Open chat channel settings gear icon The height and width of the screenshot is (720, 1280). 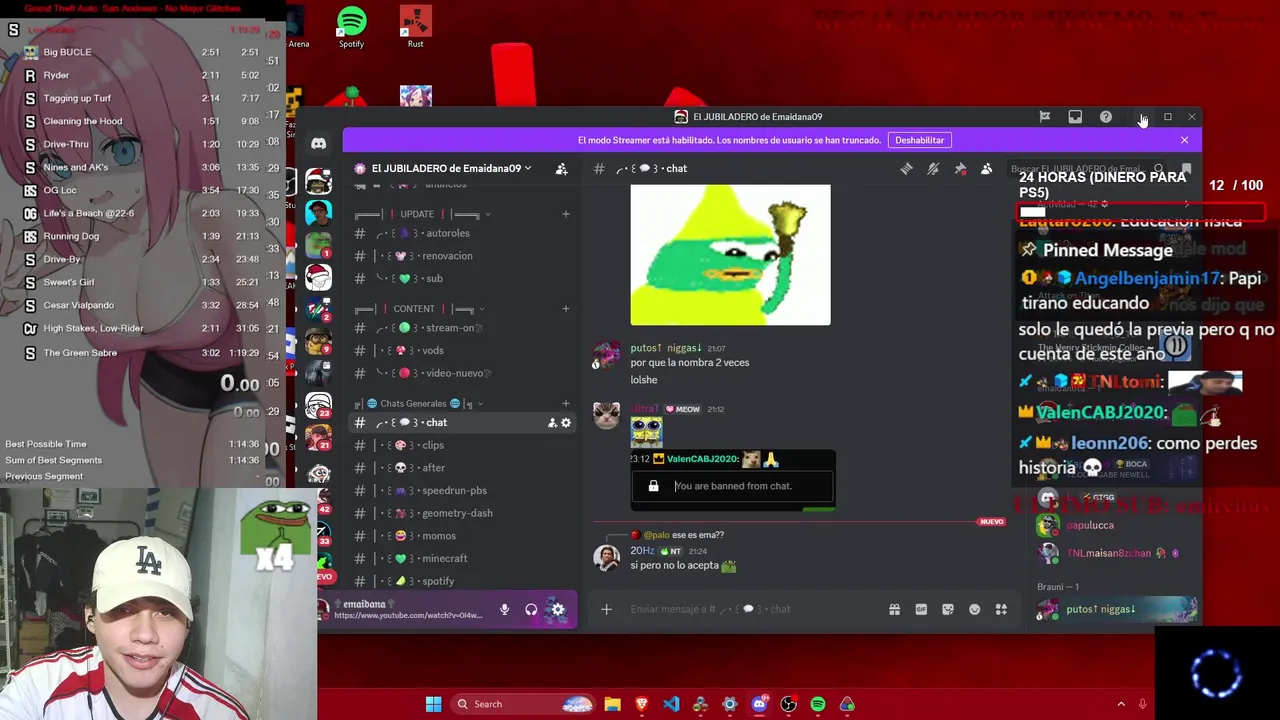pos(566,423)
